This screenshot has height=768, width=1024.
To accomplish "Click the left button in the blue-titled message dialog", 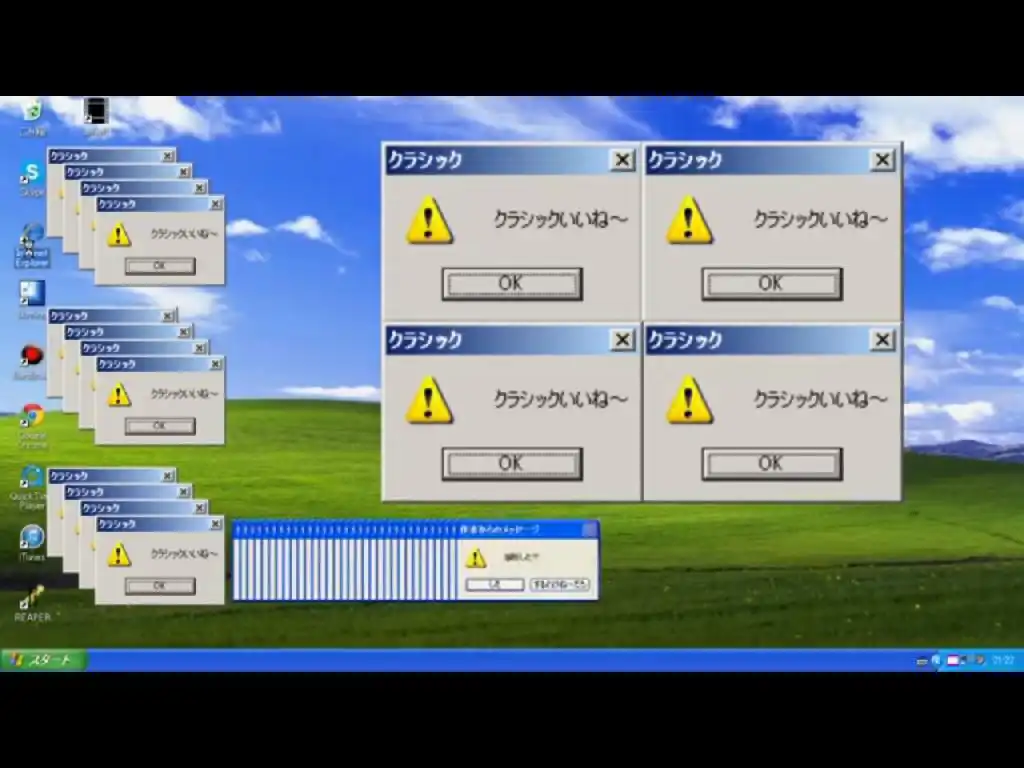I will point(494,584).
